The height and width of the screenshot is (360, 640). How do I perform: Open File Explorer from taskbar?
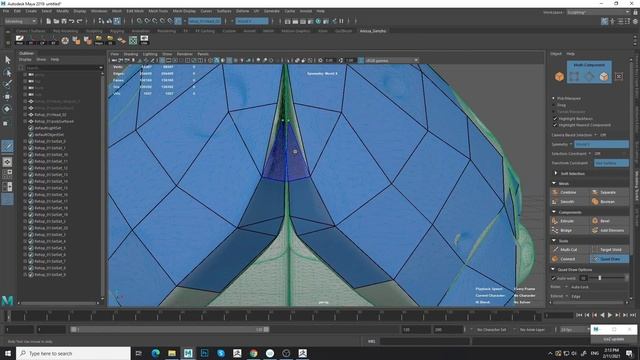(172, 353)
